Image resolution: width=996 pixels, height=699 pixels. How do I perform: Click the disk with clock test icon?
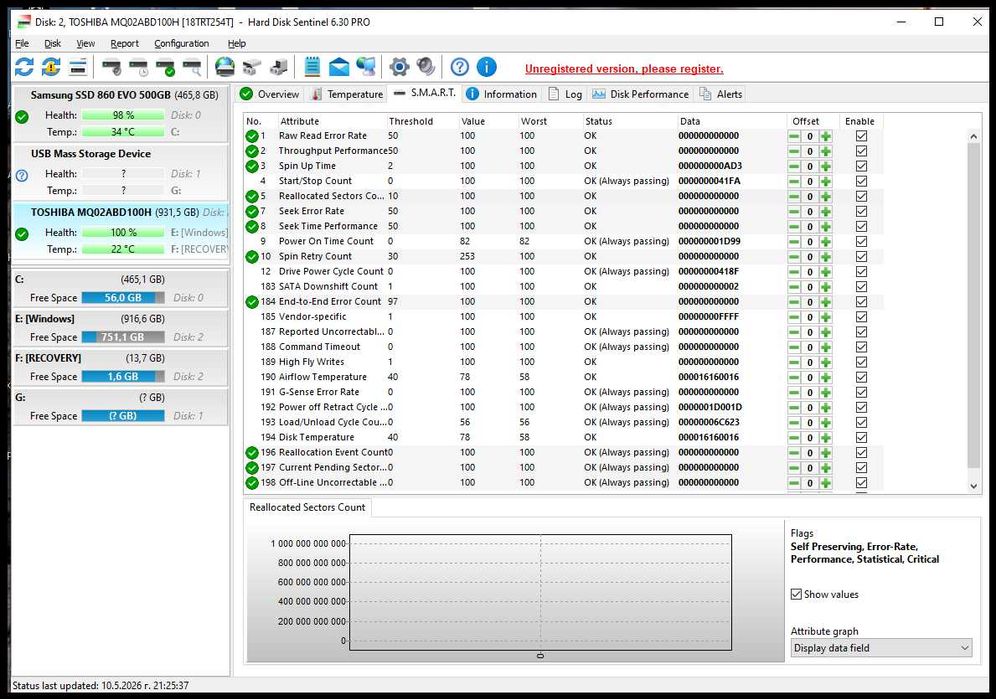pos(138,67)
